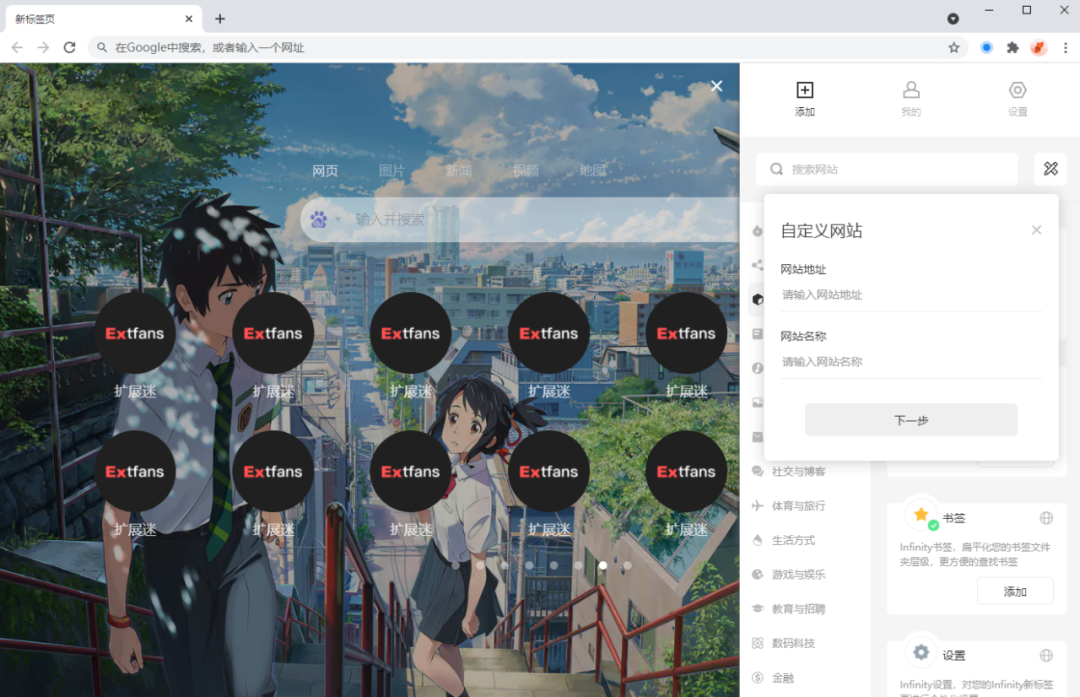
Task: Select the highlighted cube category icon
Action: click(x=758, y=300)
